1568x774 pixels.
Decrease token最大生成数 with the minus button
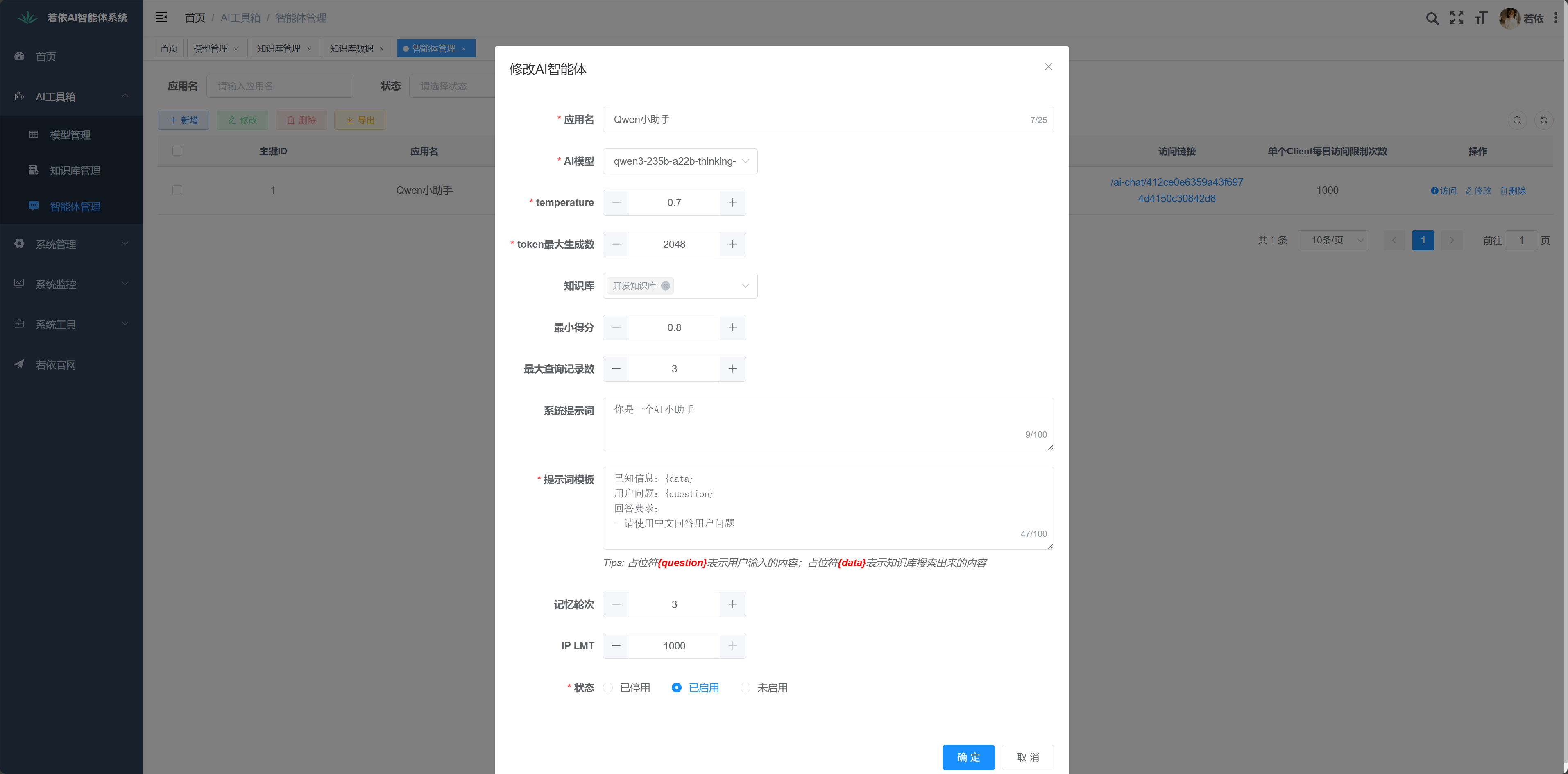[616, 244]
